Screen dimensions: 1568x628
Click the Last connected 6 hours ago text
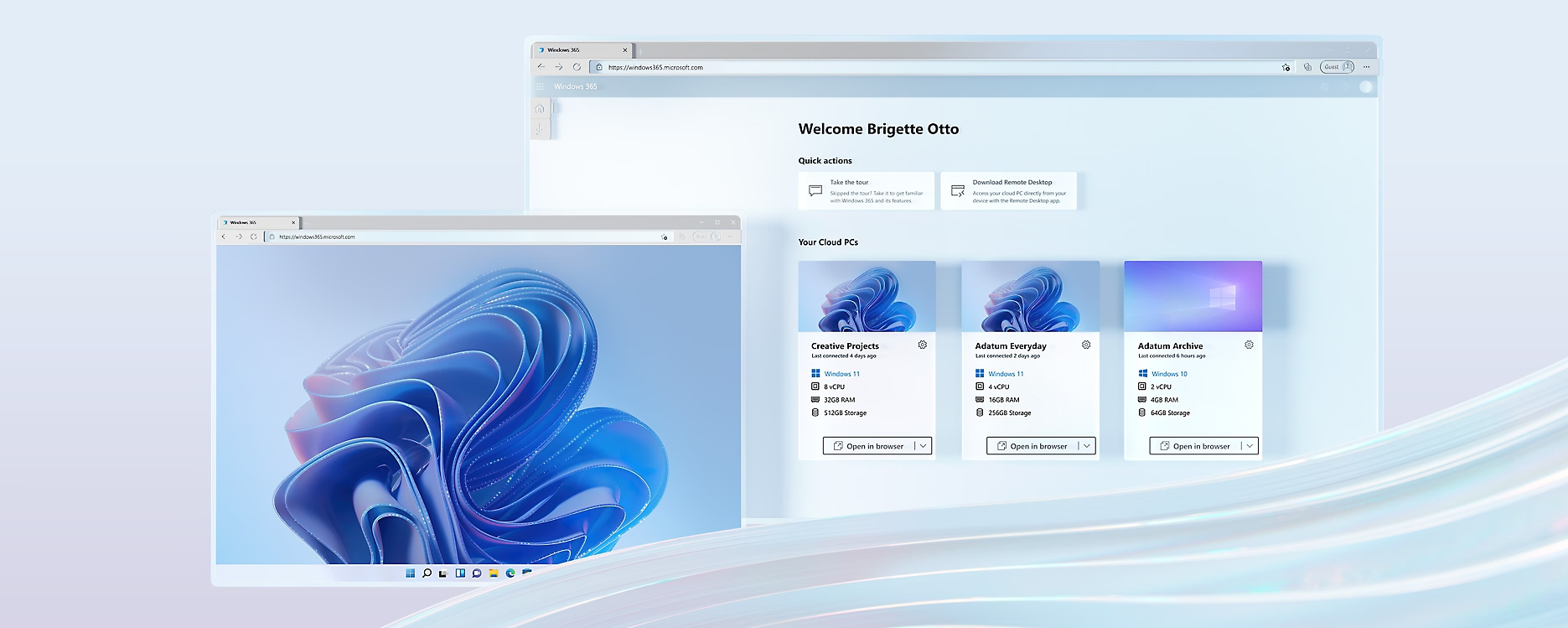tap(1172, 356)
